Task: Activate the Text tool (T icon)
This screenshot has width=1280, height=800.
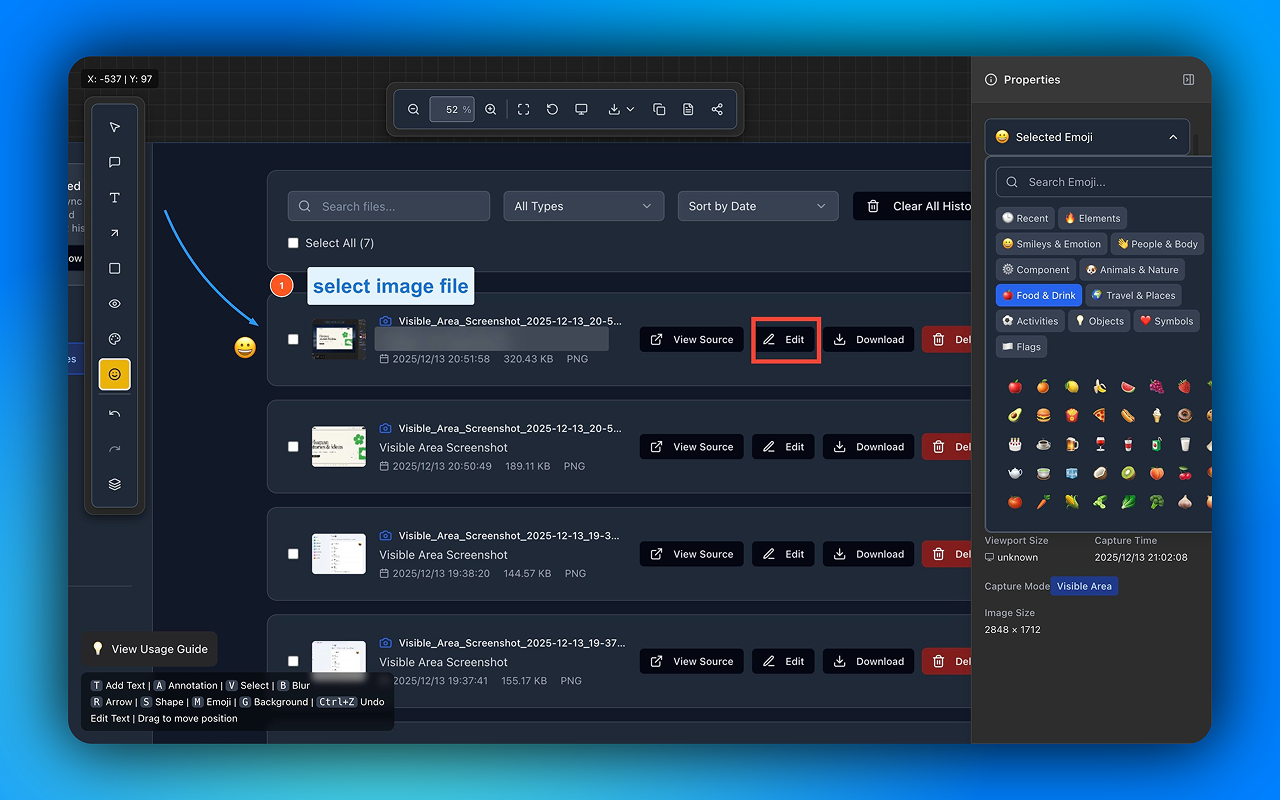Action: click(x=115, y=198)
